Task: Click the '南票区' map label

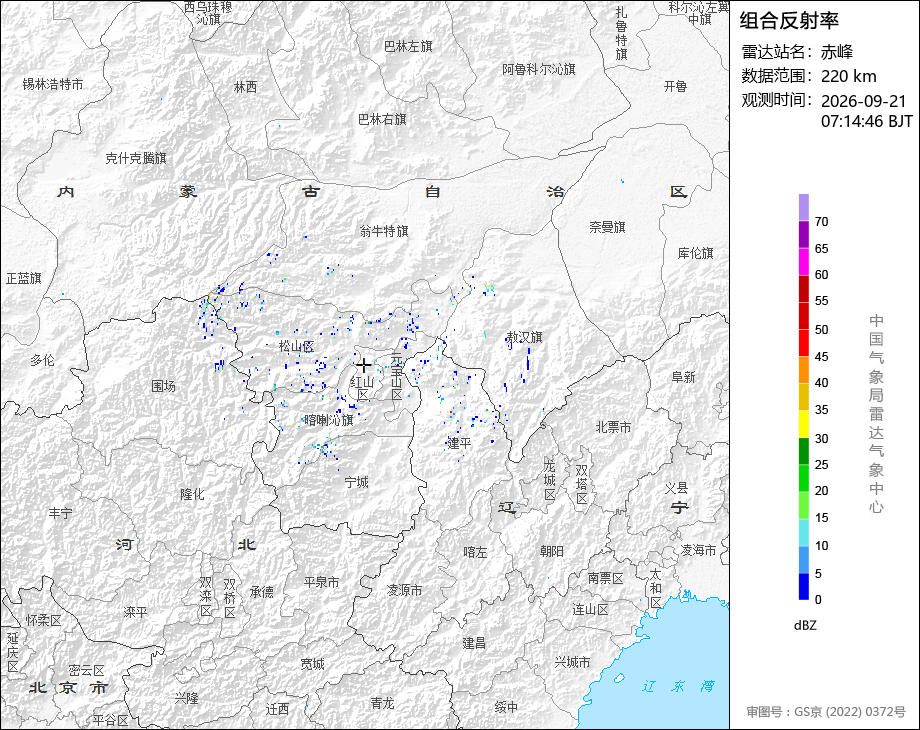Action: [x=606, y=579]
